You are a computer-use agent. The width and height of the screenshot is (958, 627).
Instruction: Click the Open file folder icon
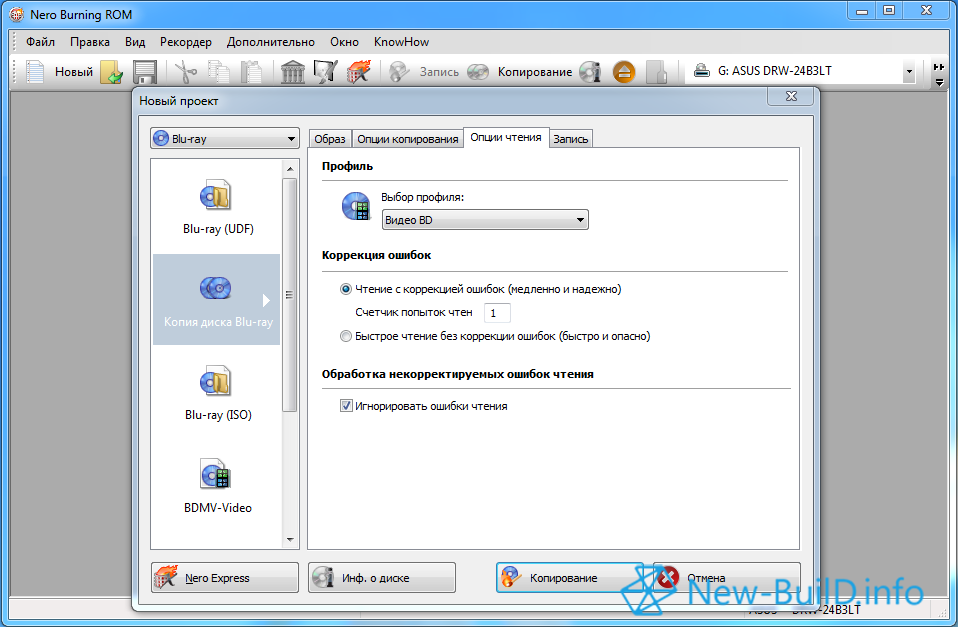point(112,72)
